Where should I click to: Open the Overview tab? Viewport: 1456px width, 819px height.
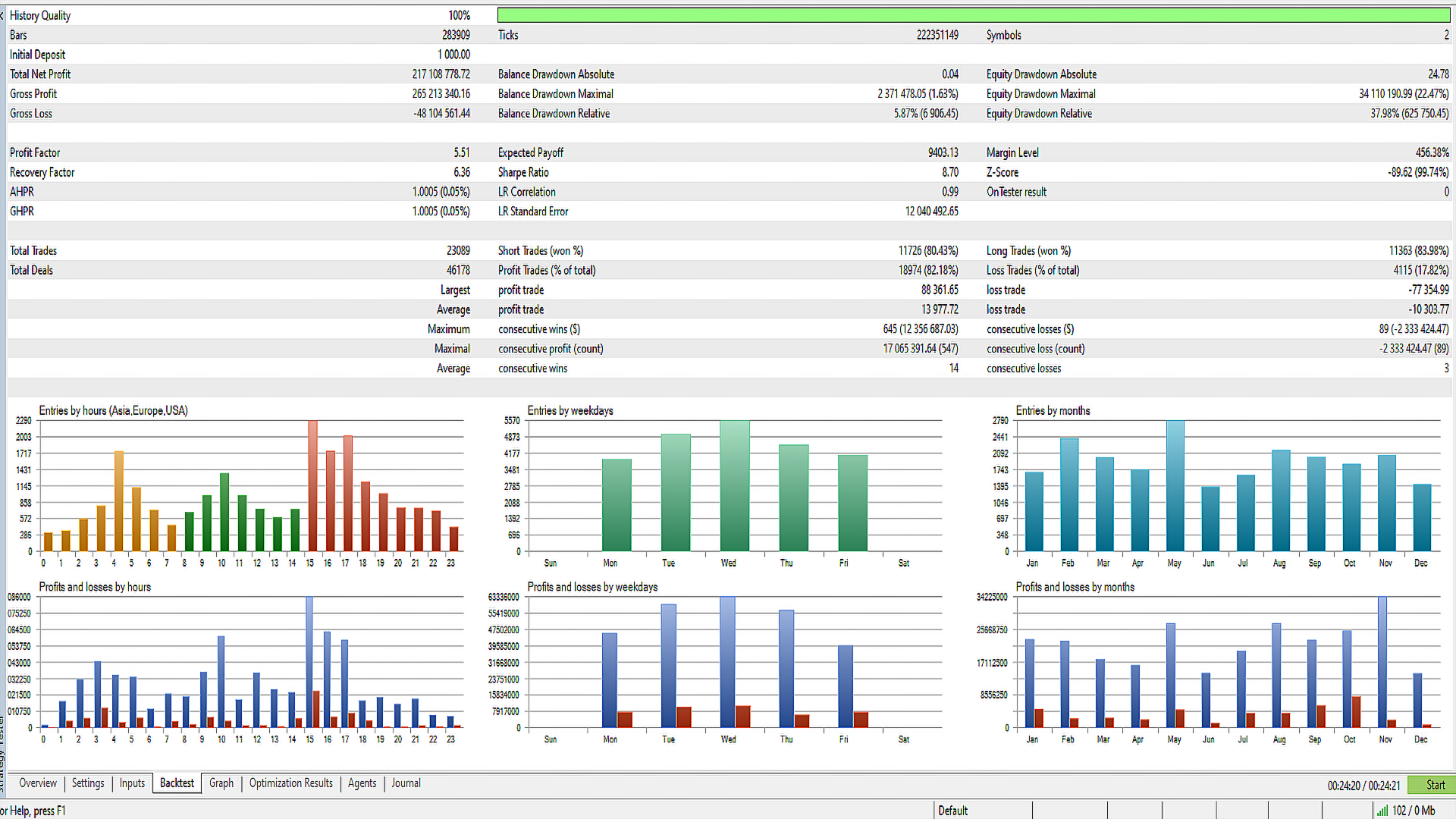pos(37,783)
